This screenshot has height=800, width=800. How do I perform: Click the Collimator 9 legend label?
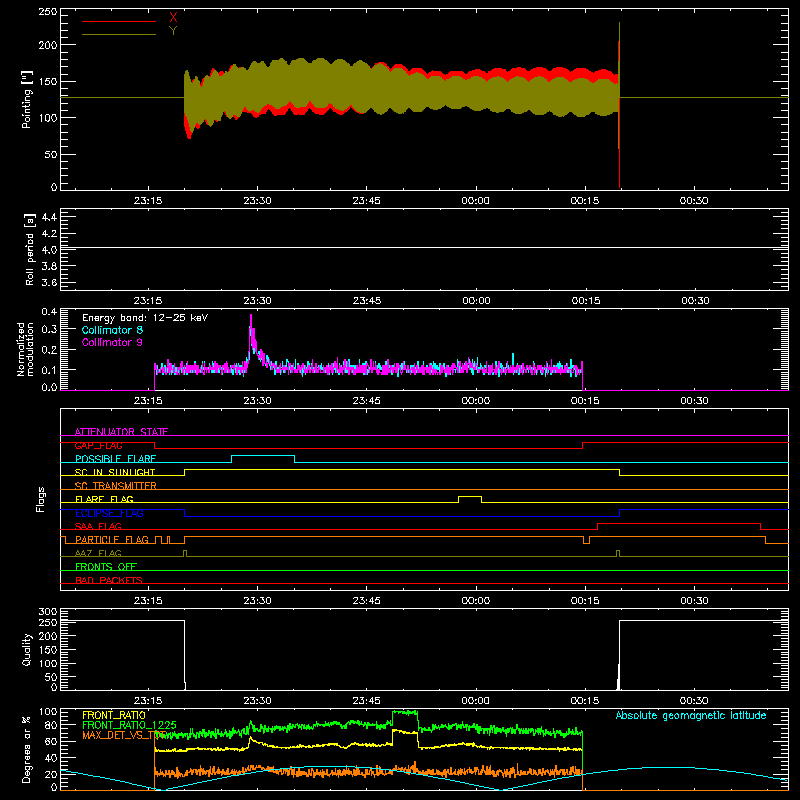click(112, 342)
